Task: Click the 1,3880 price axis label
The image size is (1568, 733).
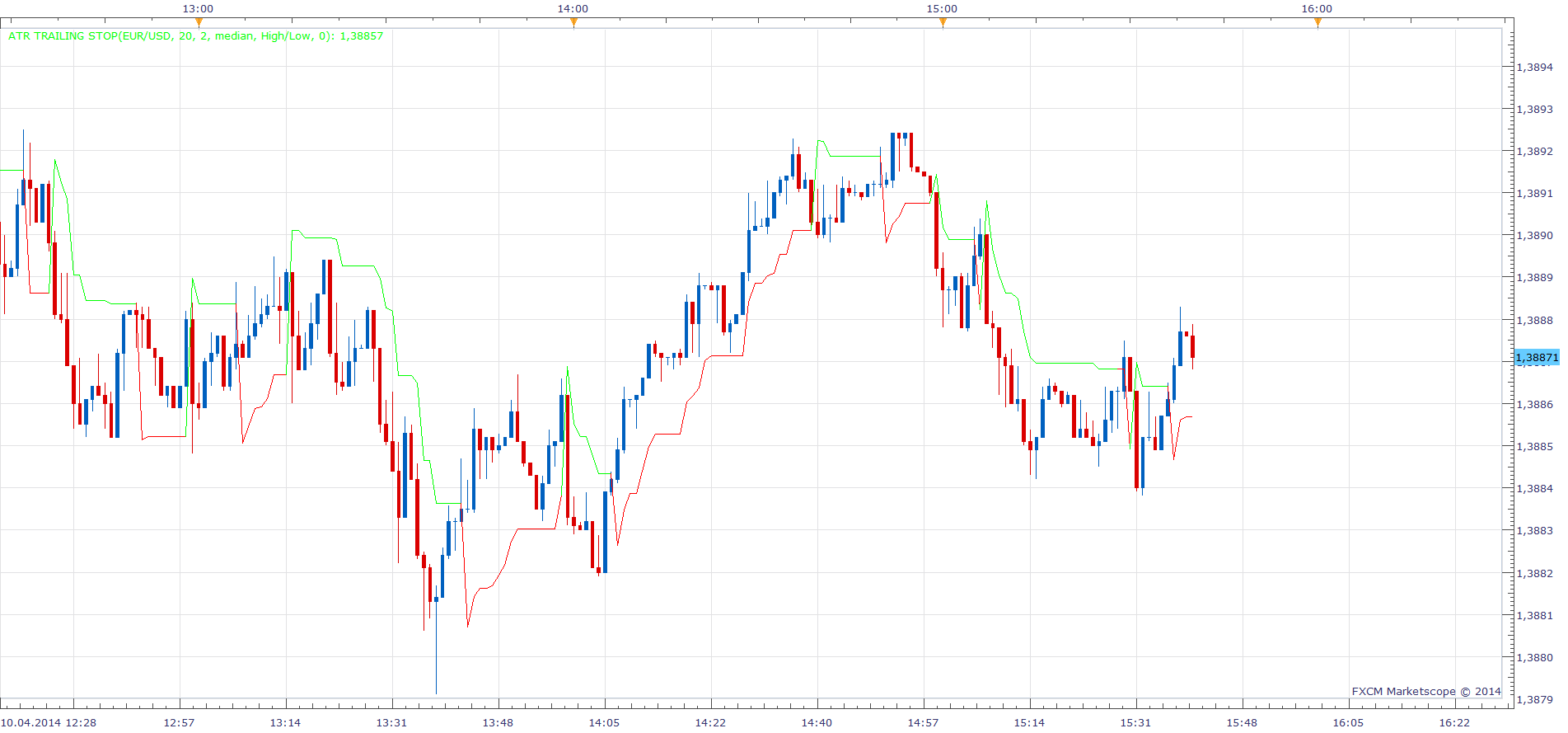Action: point(1535,658)
